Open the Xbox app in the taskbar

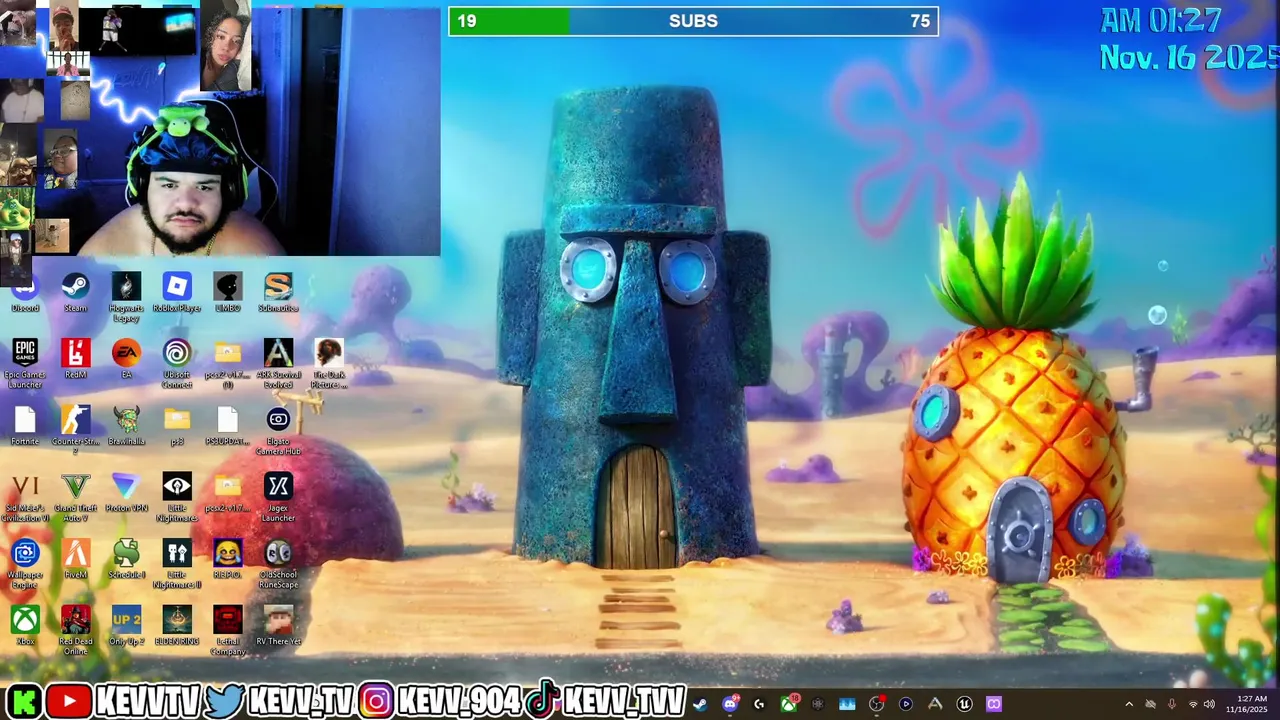coord(789,704)
